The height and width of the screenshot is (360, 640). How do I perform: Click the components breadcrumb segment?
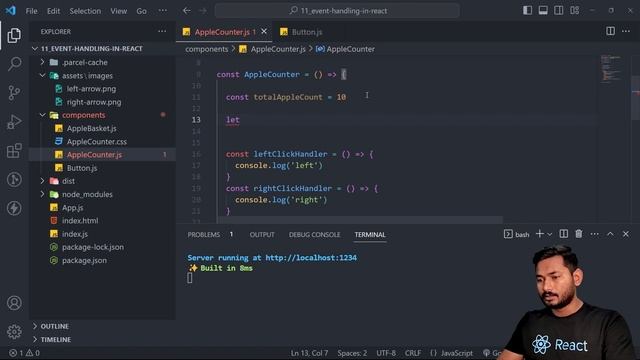207,49
